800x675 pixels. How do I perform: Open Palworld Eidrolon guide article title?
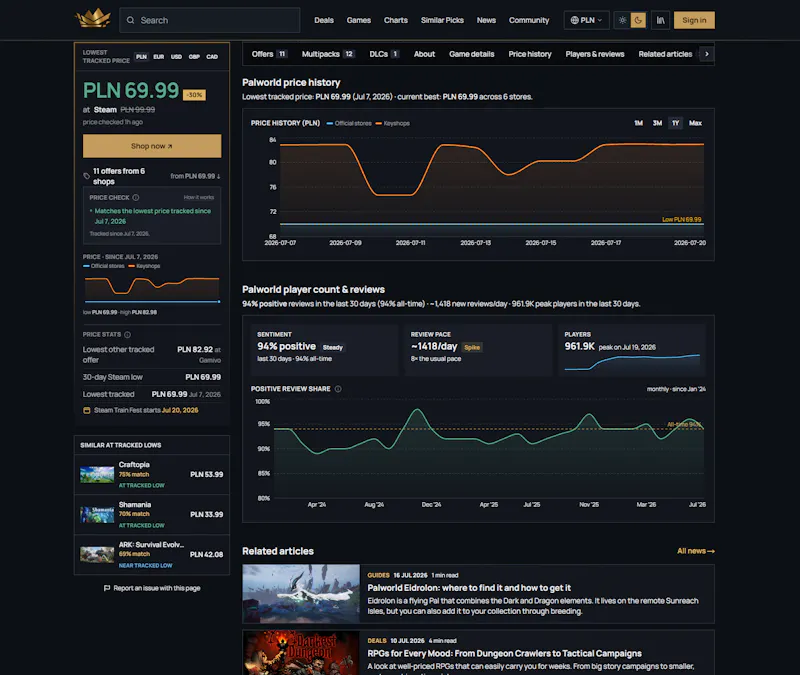469,588
